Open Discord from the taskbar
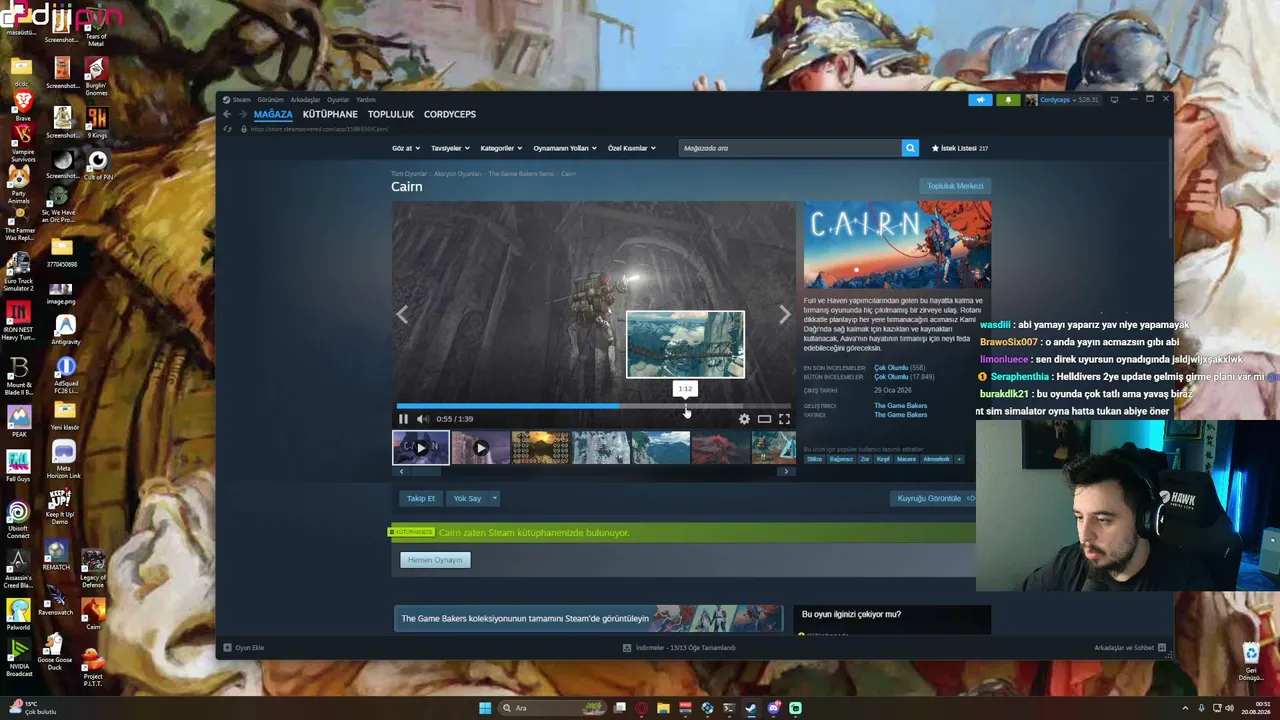The image size is (1280, 720). click(773, 708)
